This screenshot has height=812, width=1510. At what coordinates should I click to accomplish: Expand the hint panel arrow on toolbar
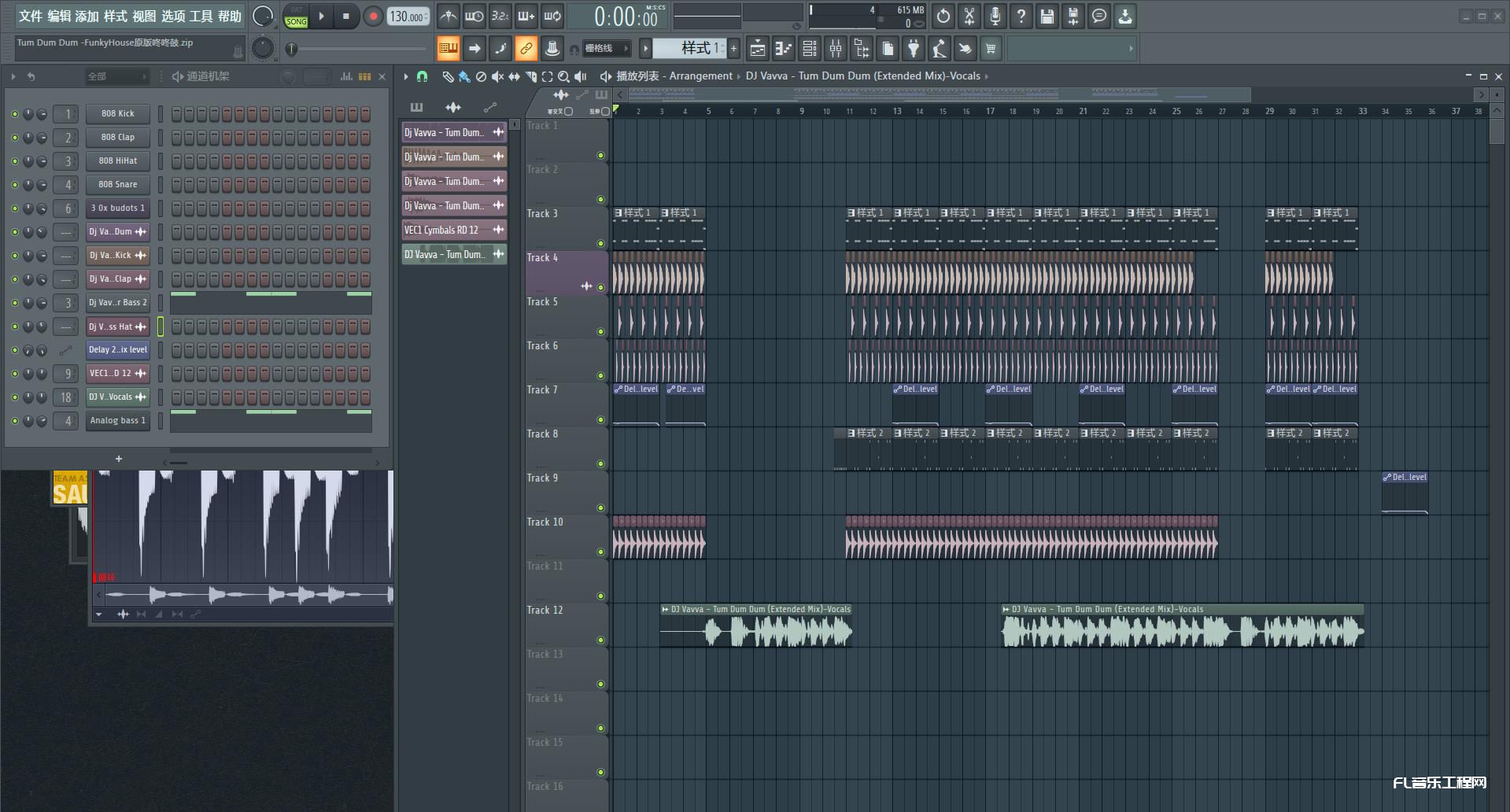(1132, 49)
